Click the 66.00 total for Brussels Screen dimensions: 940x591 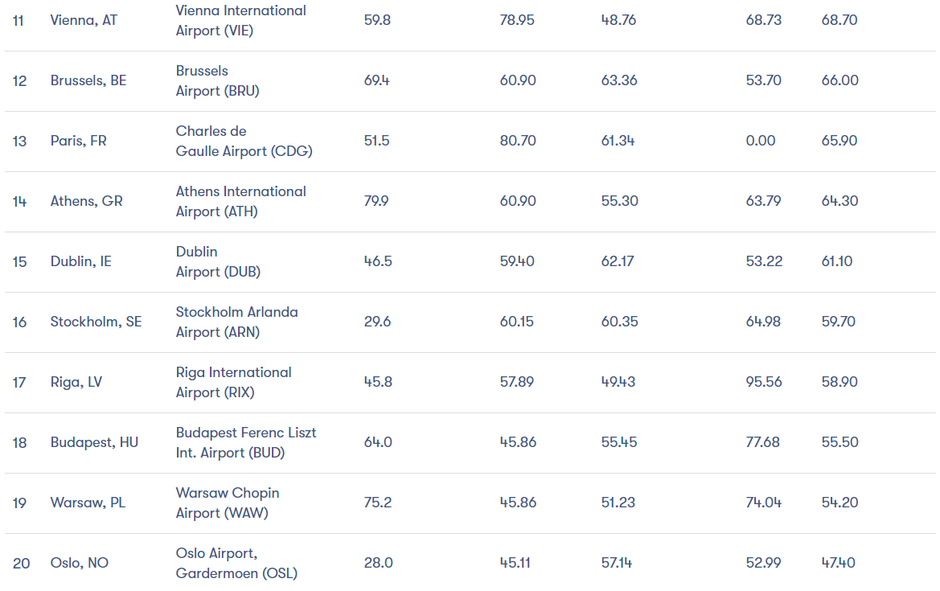click(x=839, y=81)
